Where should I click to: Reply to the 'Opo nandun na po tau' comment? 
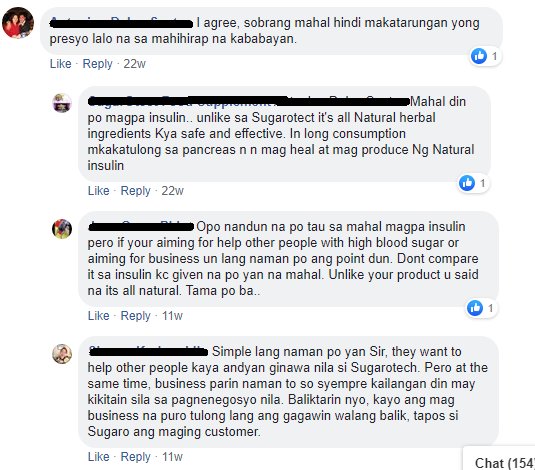(x=135, y=316)
